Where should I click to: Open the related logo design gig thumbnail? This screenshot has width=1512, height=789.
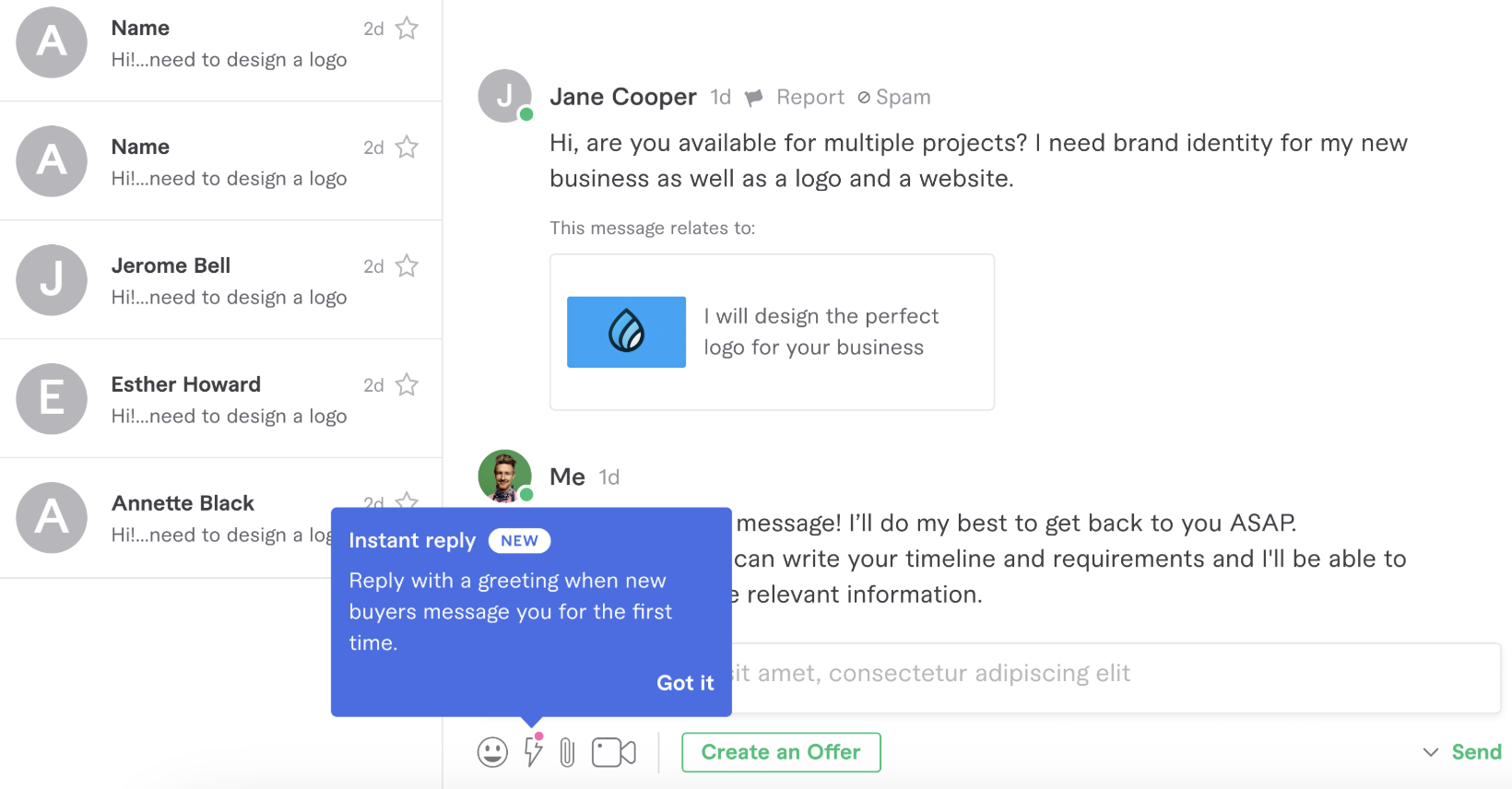626,332
